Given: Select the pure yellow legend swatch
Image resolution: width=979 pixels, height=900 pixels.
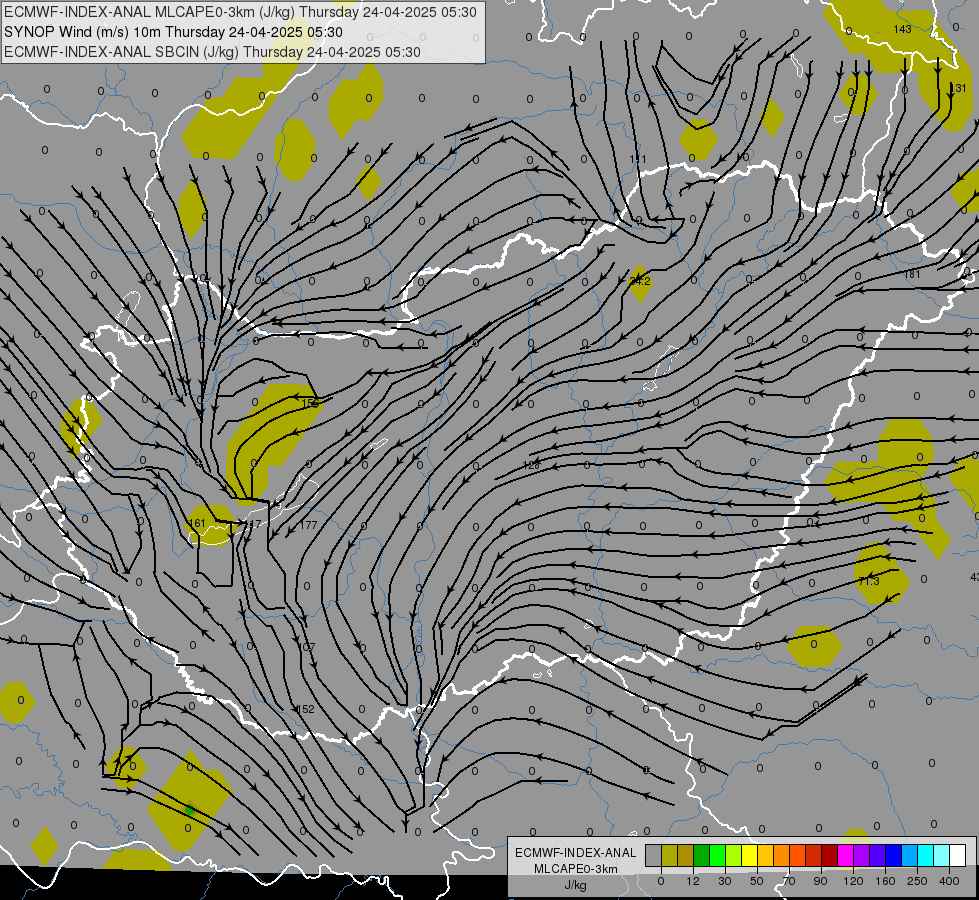Looking at the screenshot, I should click(x=749, y=855).
